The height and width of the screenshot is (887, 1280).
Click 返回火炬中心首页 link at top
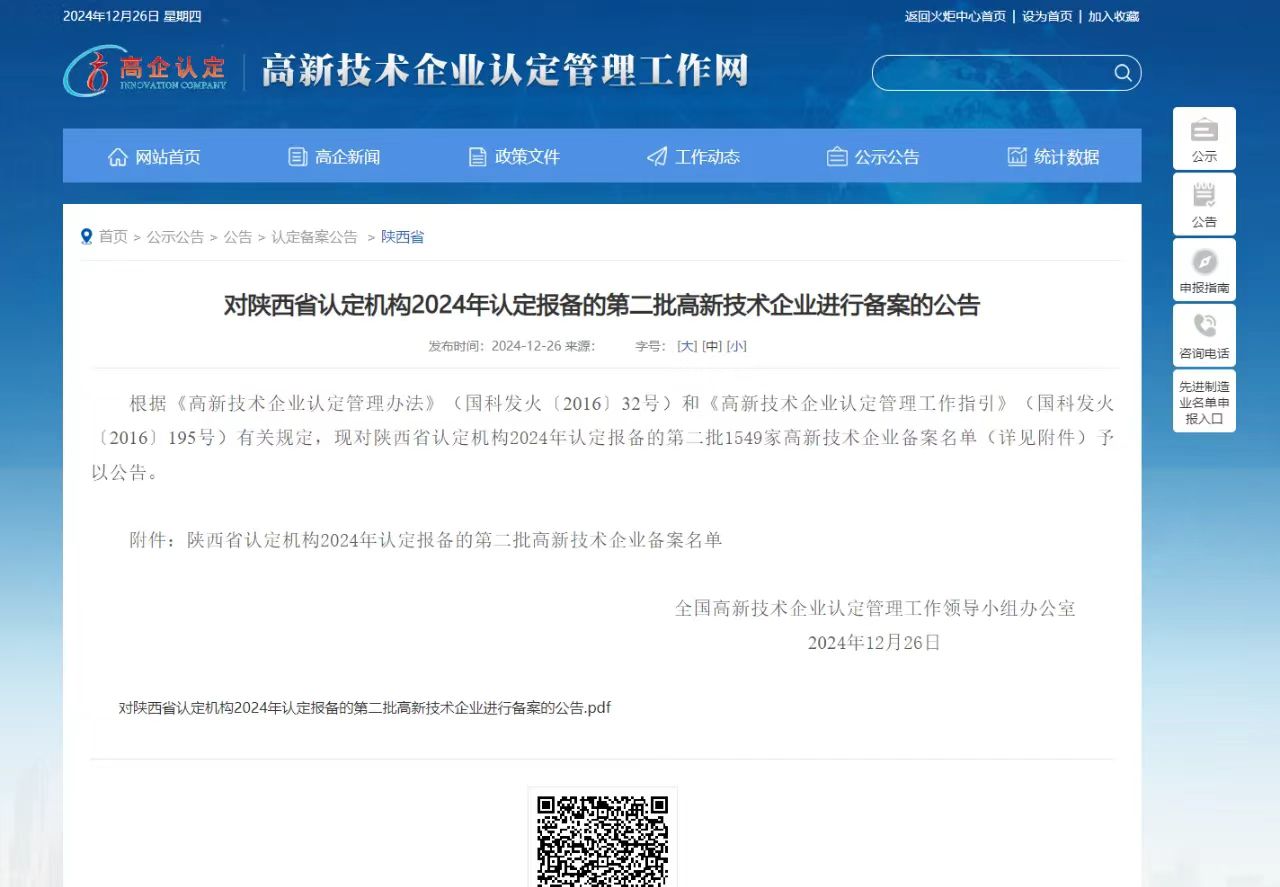(x=955, y=16)
